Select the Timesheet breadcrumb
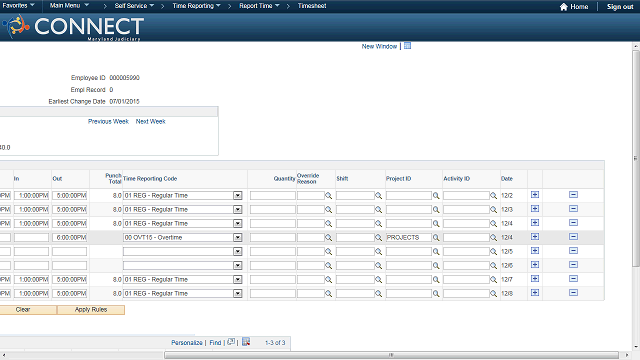This screenshot has width=640, height=360. (x=312, y=6)
